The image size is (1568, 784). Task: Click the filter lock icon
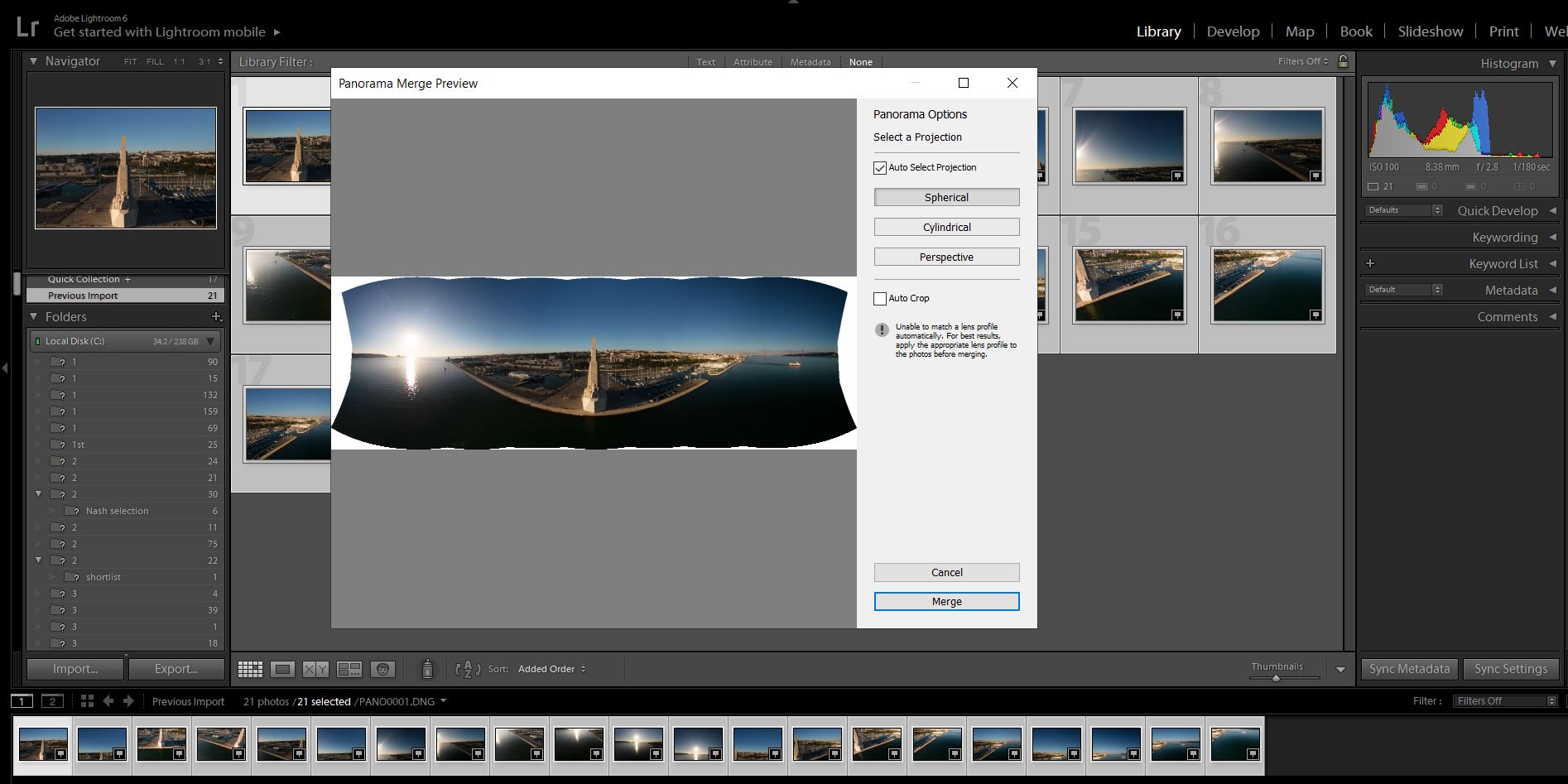pyautogui.click(x=1343, y=60)
